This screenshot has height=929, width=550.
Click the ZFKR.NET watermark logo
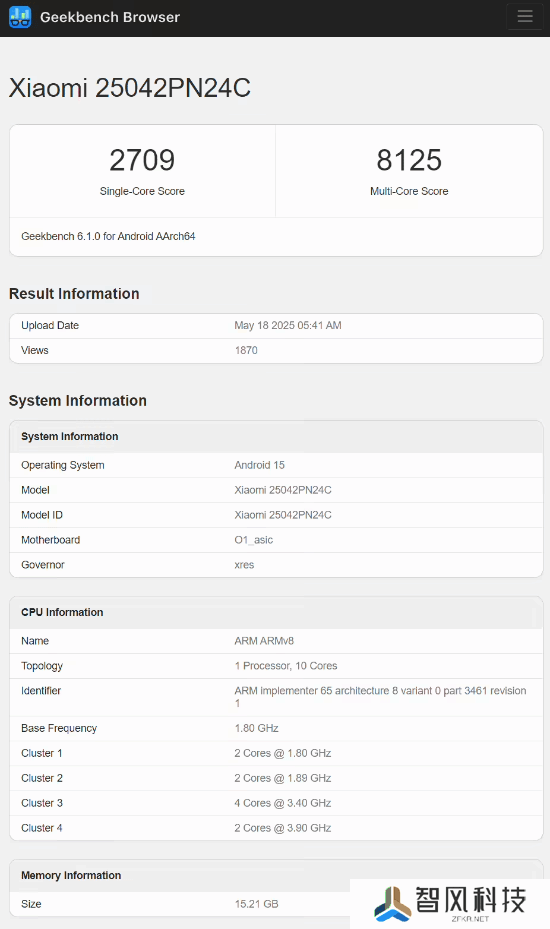tap(450, 904)
